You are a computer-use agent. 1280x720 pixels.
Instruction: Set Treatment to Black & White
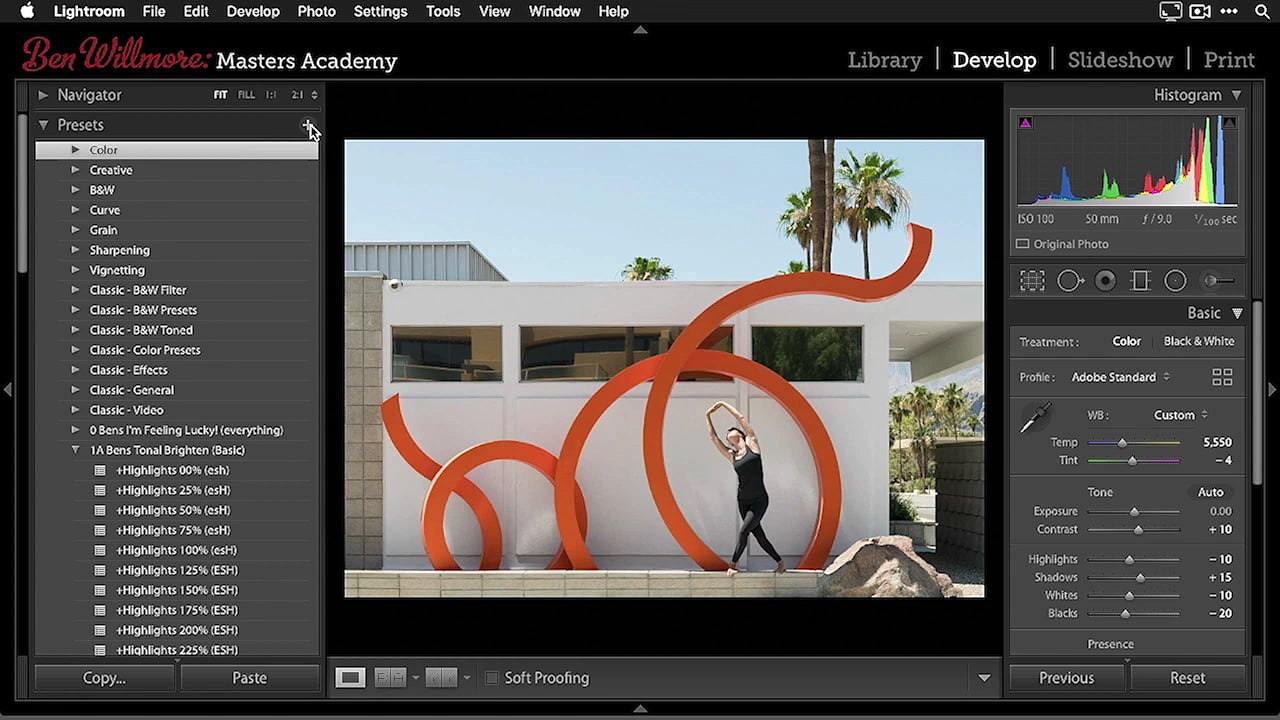point(1198,341)
